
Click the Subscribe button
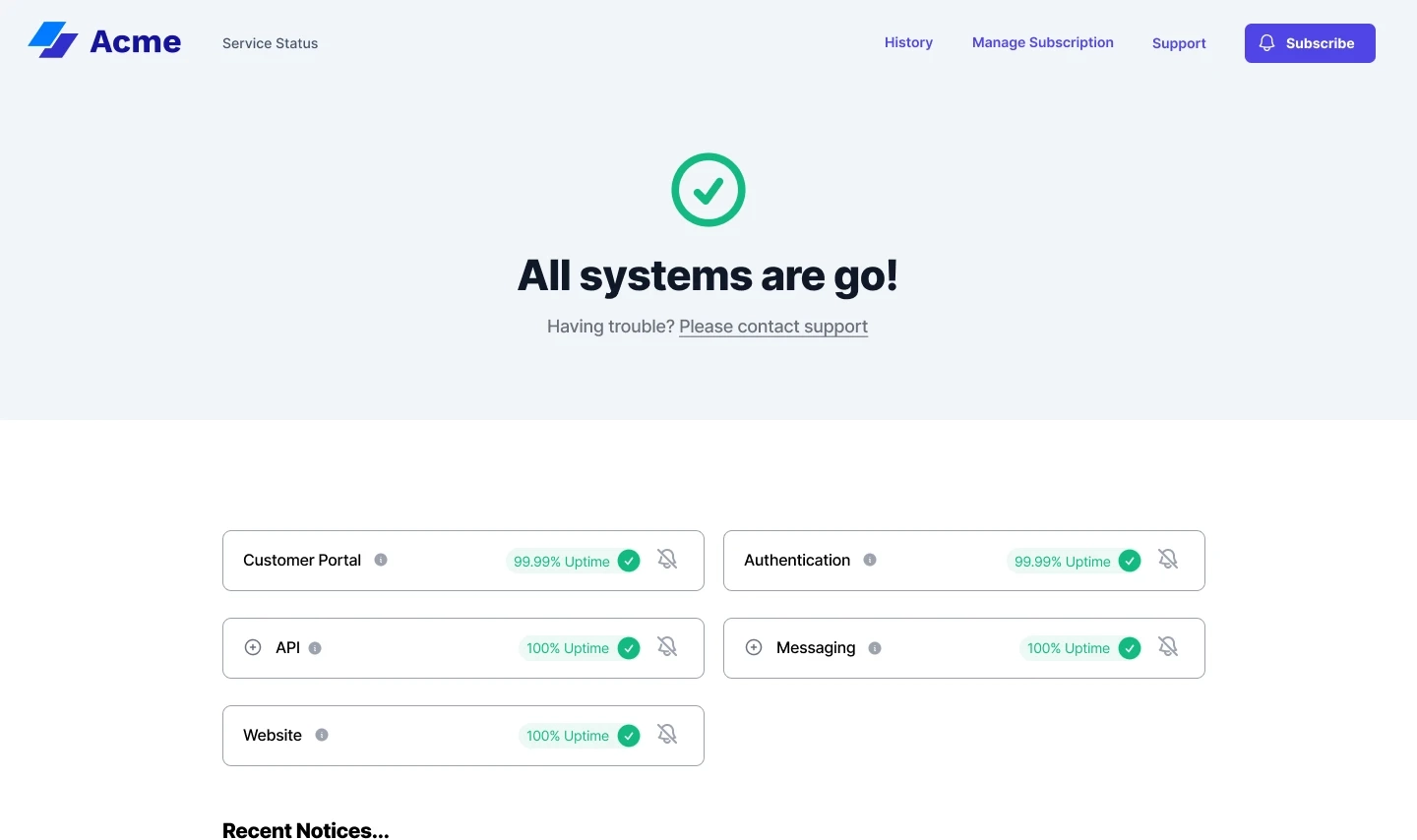pos(1310,43)
